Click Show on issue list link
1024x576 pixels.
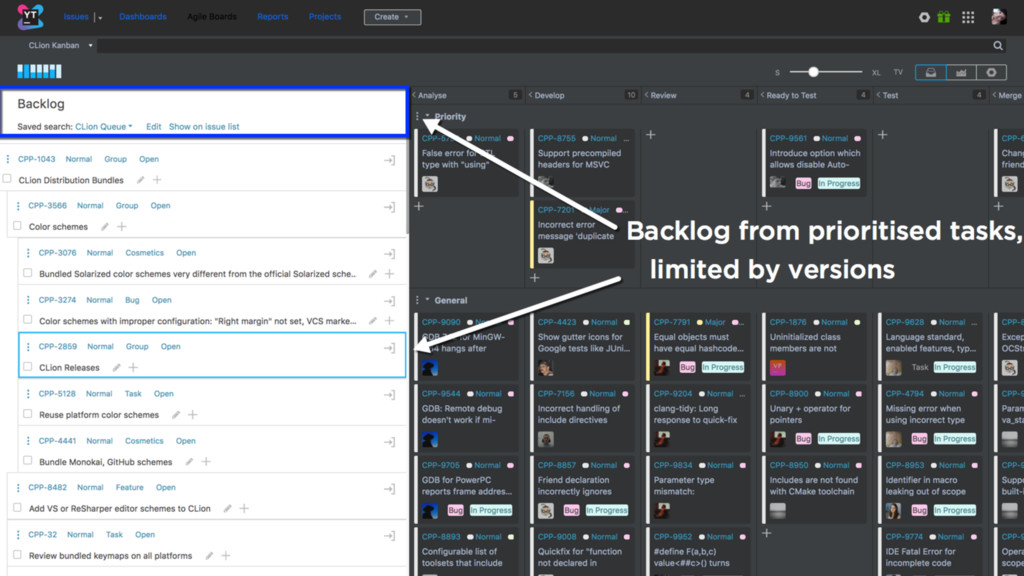coord(204,127)
